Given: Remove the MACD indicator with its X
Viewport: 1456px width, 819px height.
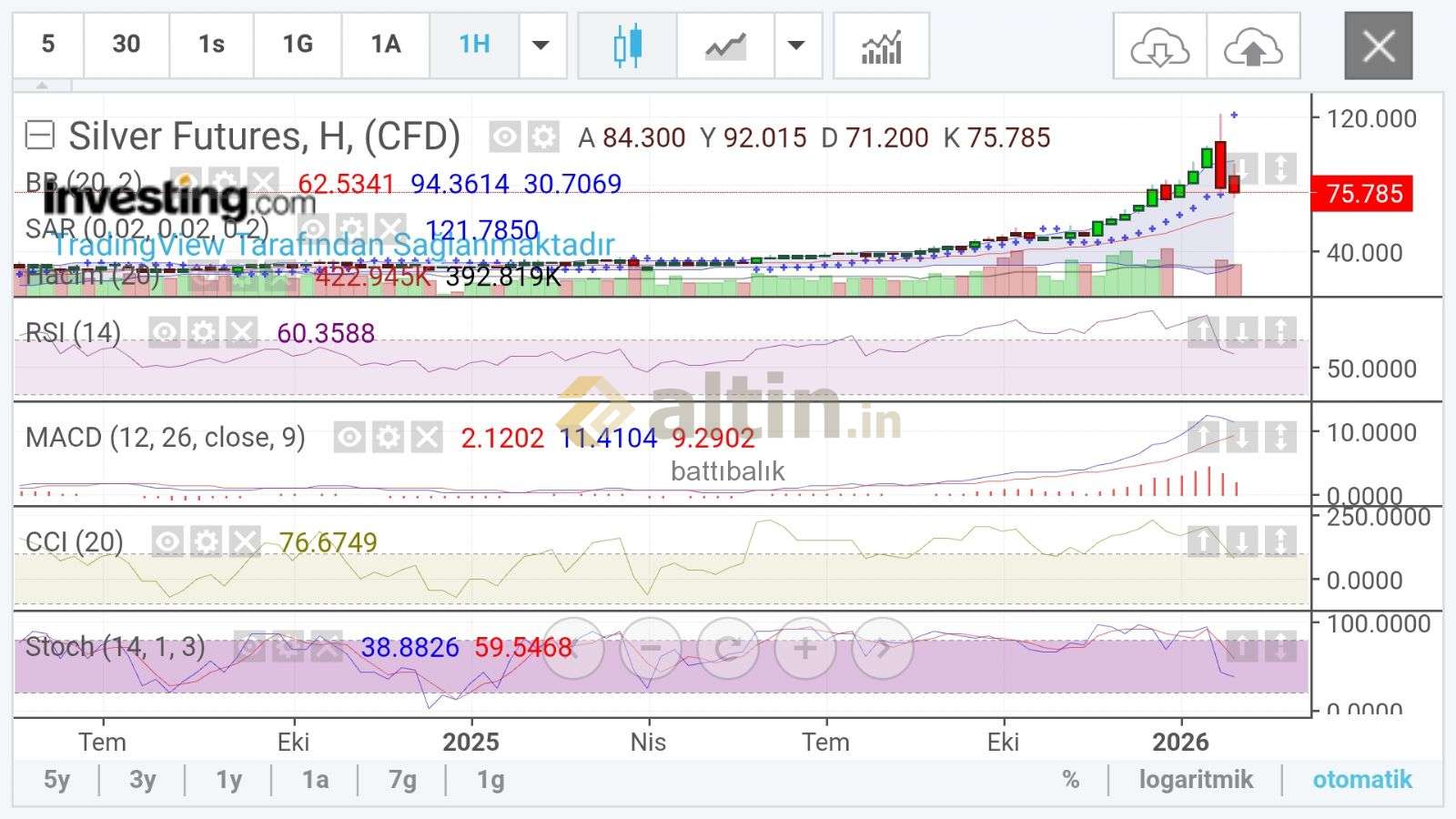Looking at the screenshot, I should point(427,438).
